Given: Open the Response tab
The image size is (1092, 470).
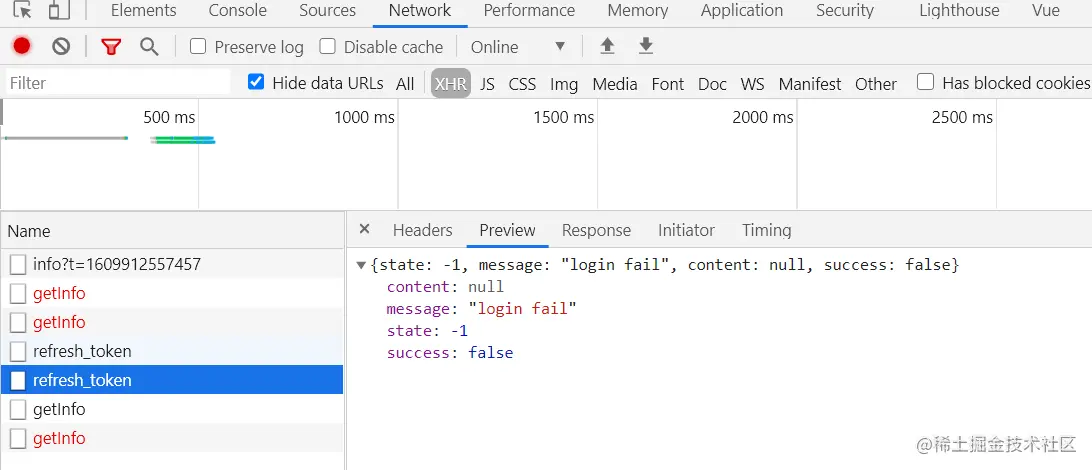Looking at the screenshot, I should tap(596, 230).
